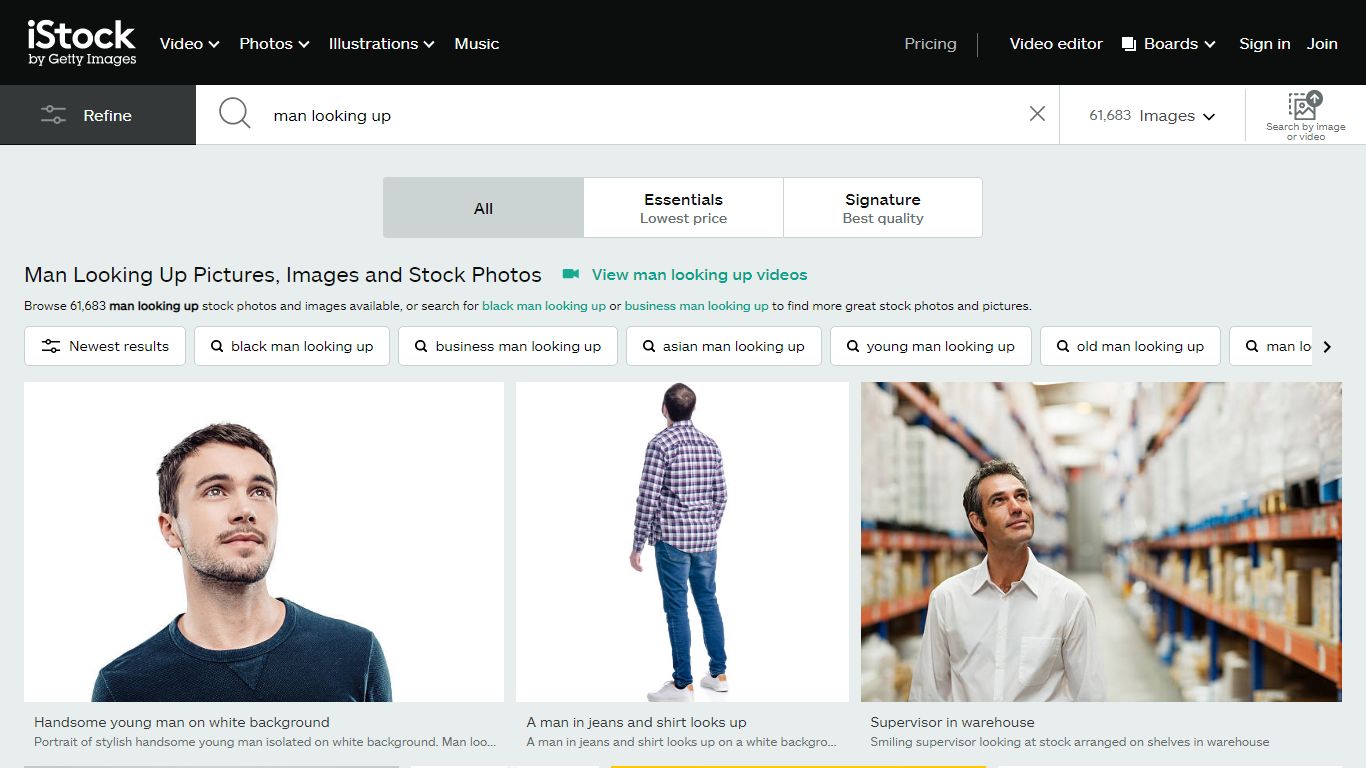Follow the inline black man looking up link
Screen dimensions: 1366x768
pos(544,306)
